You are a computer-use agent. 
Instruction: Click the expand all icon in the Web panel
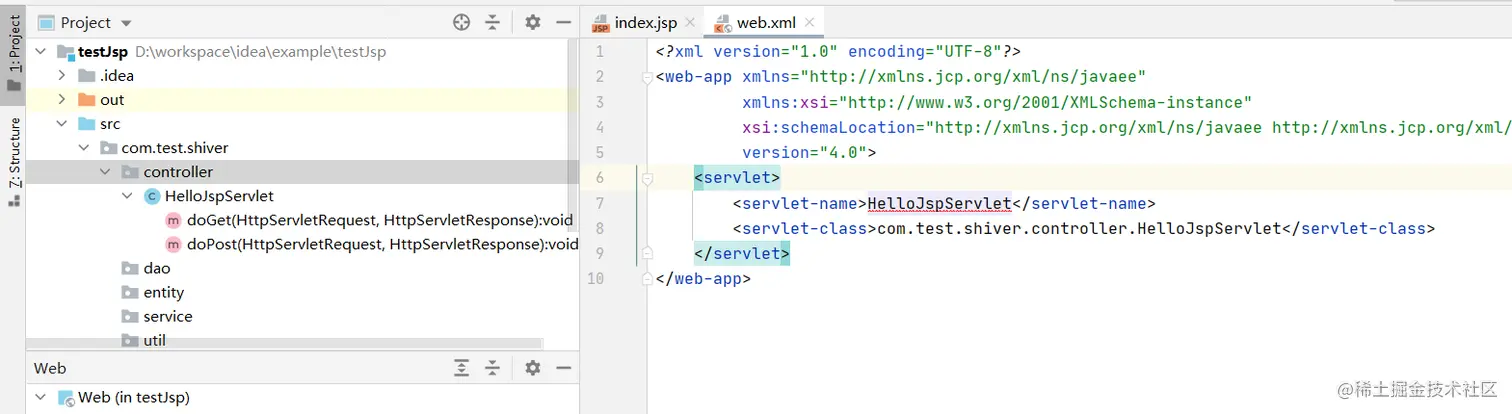point(461,368)
